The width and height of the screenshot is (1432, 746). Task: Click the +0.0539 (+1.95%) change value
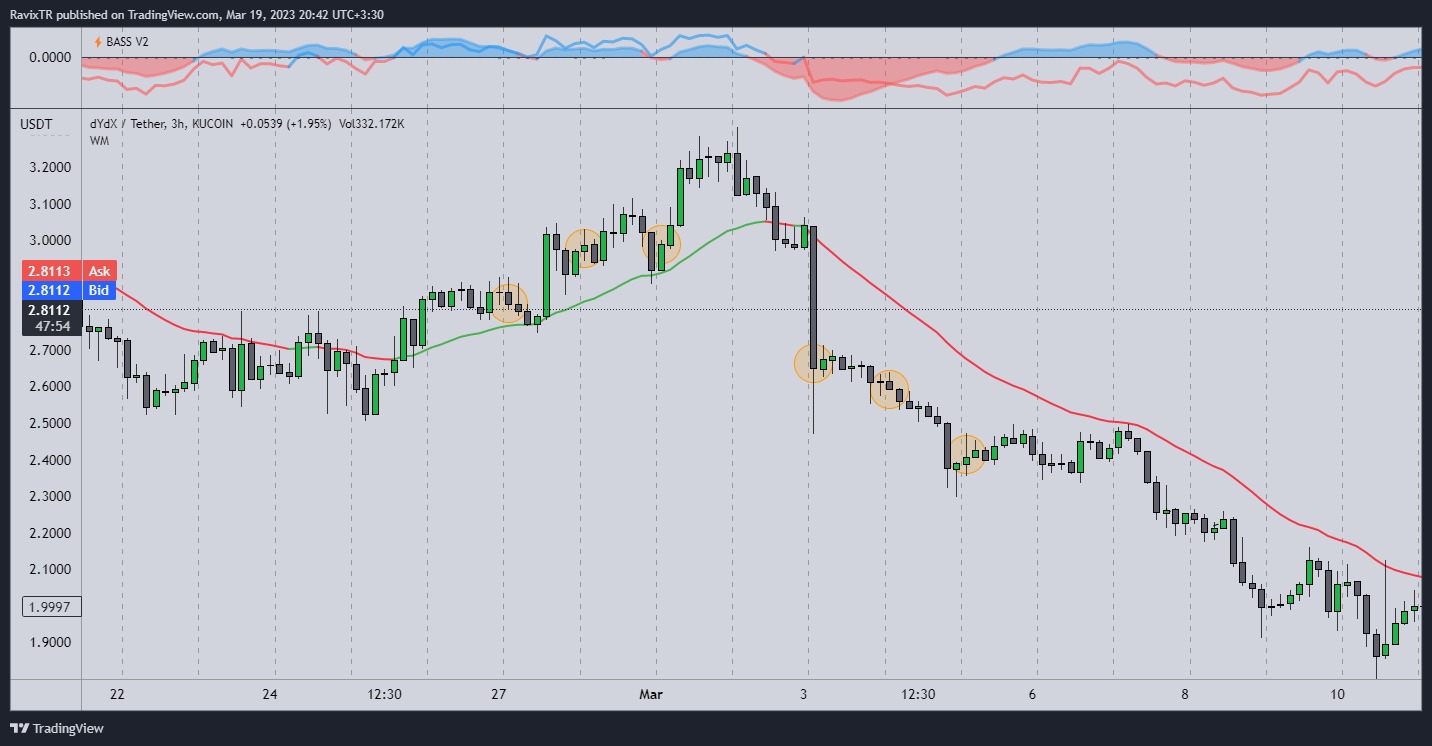click(x=284, y=123)
